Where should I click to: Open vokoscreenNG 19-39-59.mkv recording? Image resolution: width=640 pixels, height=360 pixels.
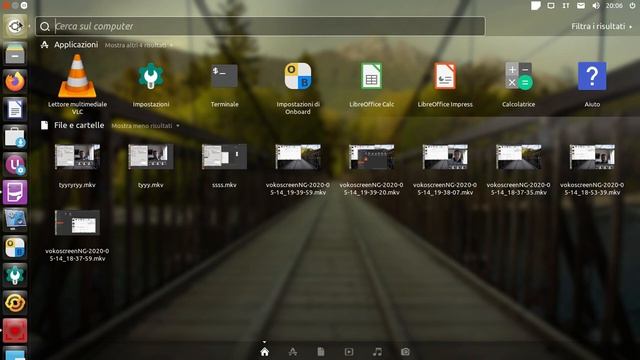tap(298, 157)
